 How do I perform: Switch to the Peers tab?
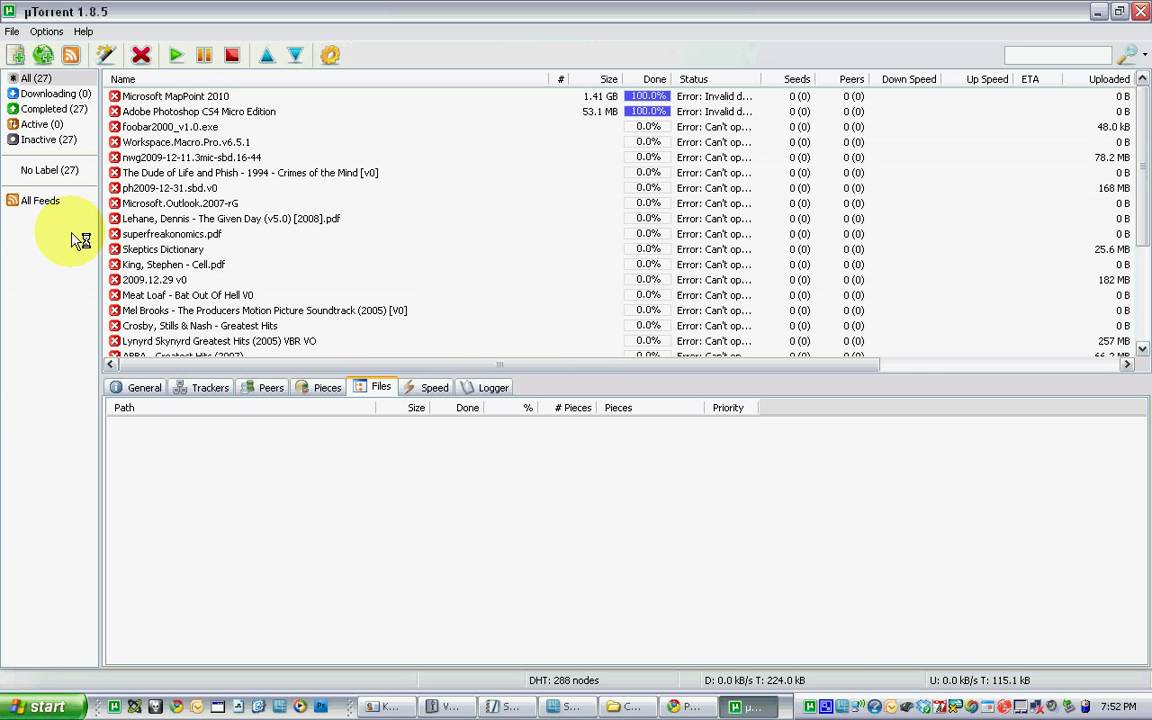click(262, 388)
